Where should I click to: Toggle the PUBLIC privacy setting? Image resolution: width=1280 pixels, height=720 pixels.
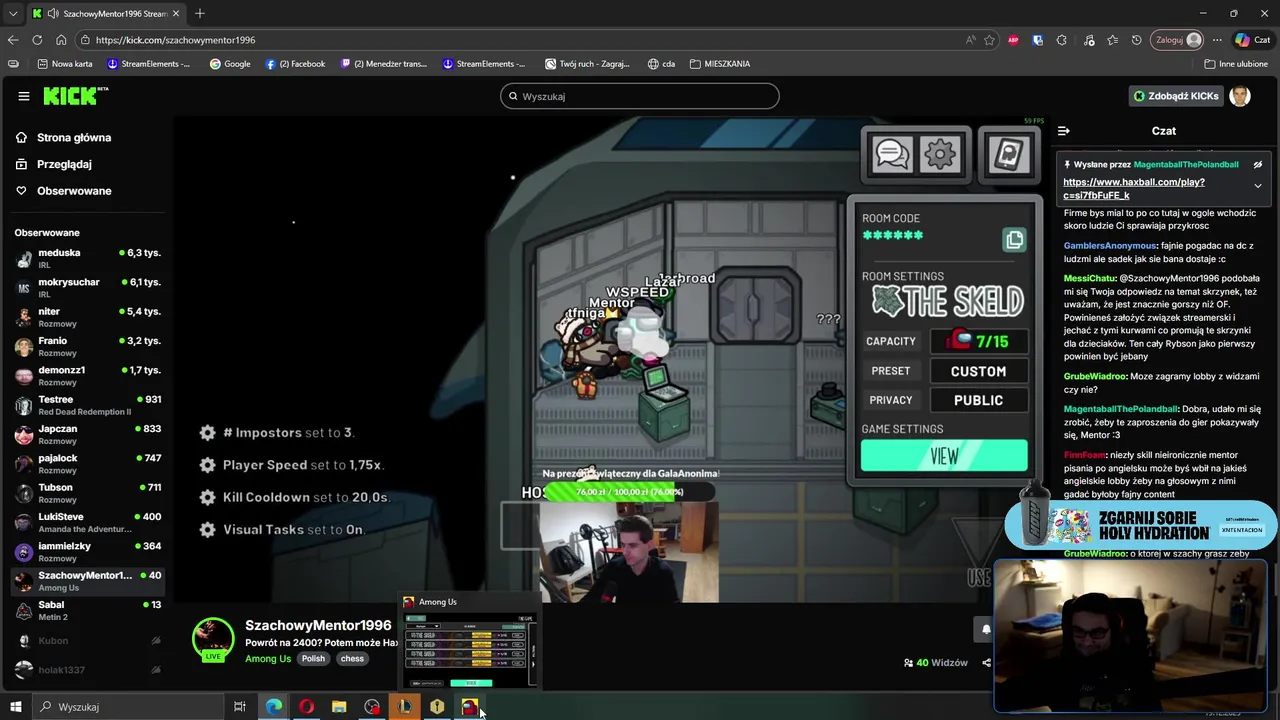pyautogui.click(x=978, y=400)
